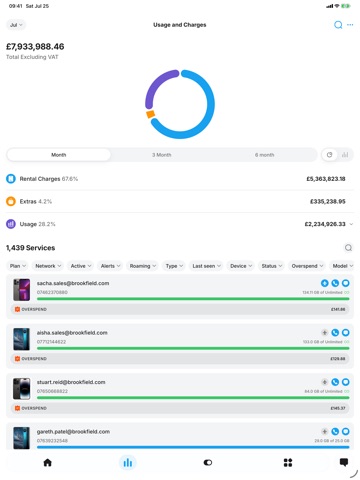Click OVERSPEND banner on aisha.sales card
Image resolution: width=360 pixels, height=480 pixels.
(x=180, y=359)
